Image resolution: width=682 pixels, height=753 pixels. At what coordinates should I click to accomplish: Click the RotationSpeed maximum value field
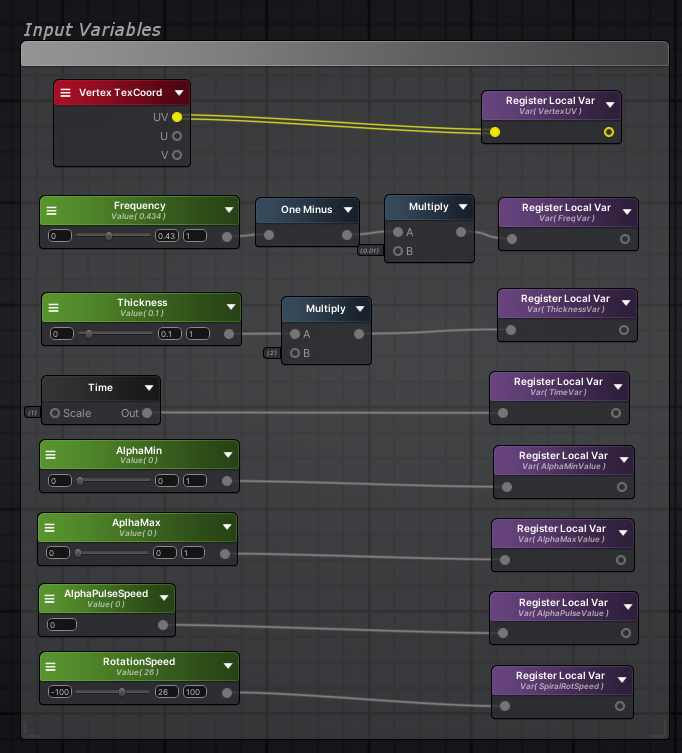[x=194, y=692]
